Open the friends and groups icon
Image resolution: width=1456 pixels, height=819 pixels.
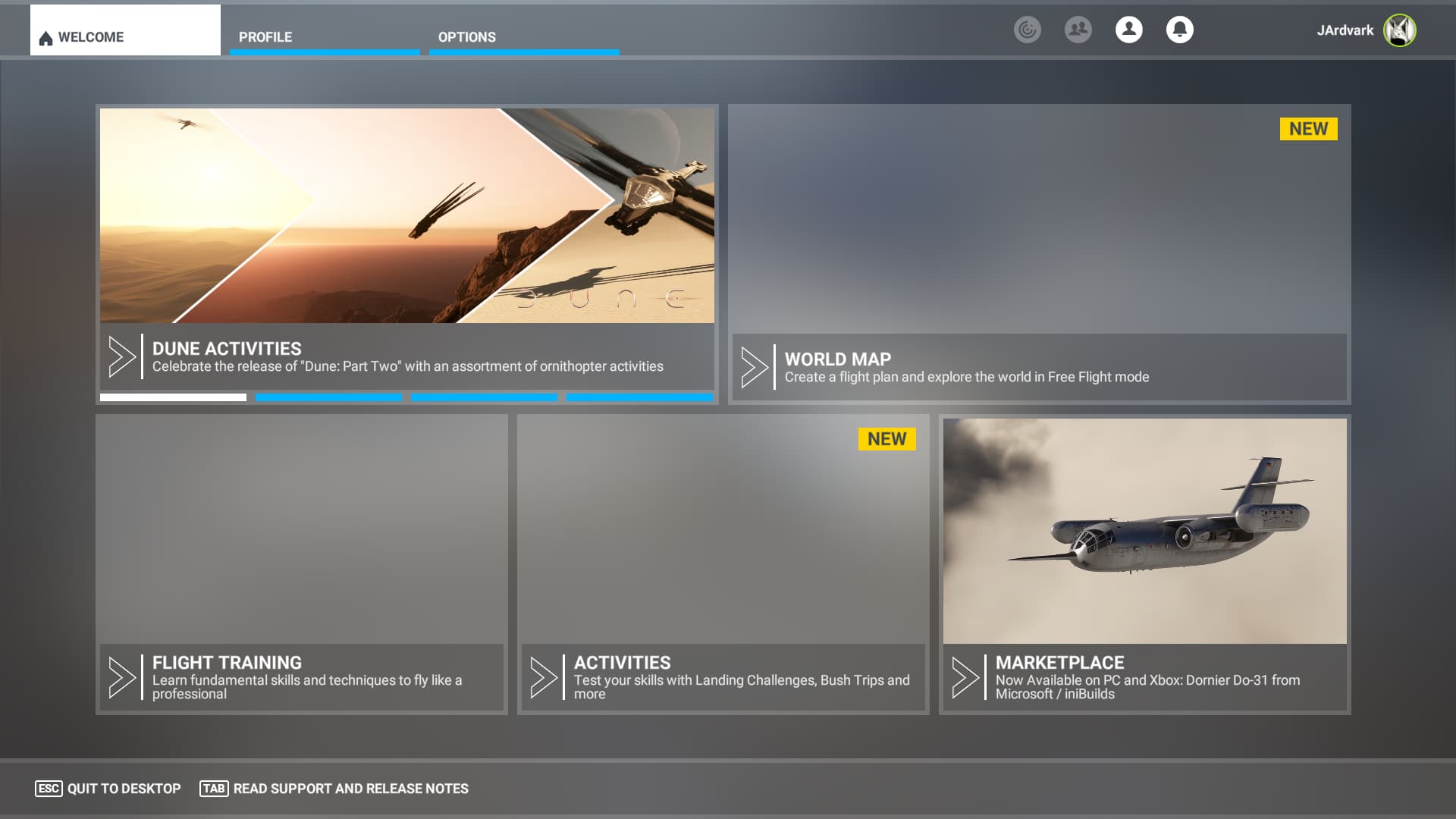1078,30
